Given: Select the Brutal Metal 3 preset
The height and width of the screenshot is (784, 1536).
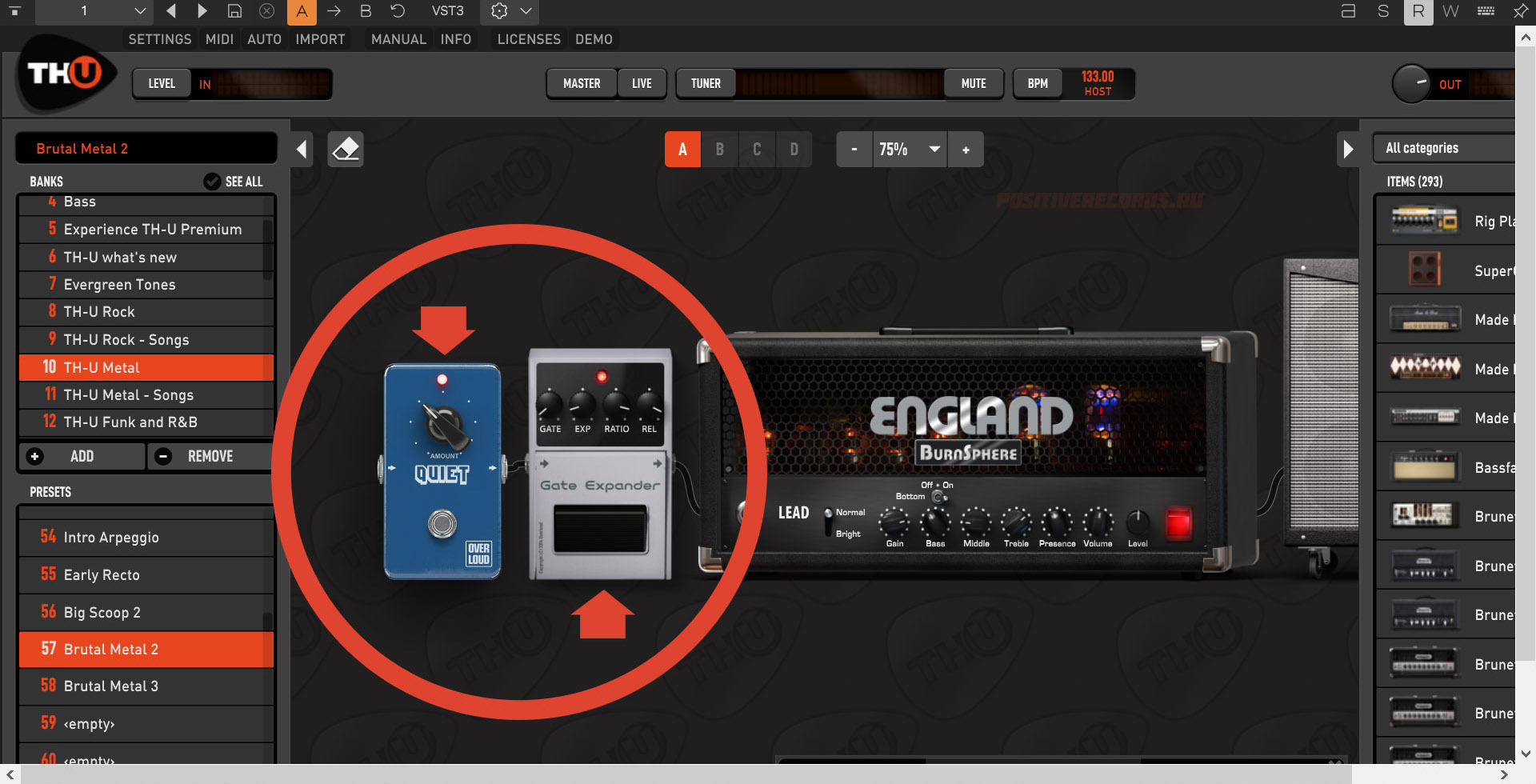Looking at the screenshot, I should click(146, 686).
